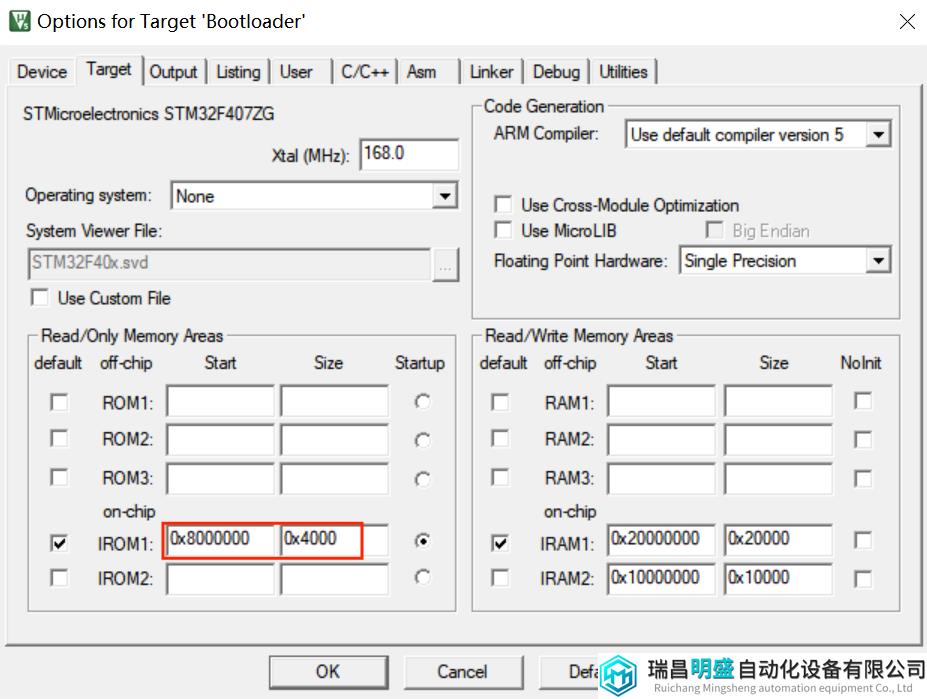This screenshot has height=699, width=927.
Task: Select the ROM1 Startup radio button
Action: click(422, 402)
